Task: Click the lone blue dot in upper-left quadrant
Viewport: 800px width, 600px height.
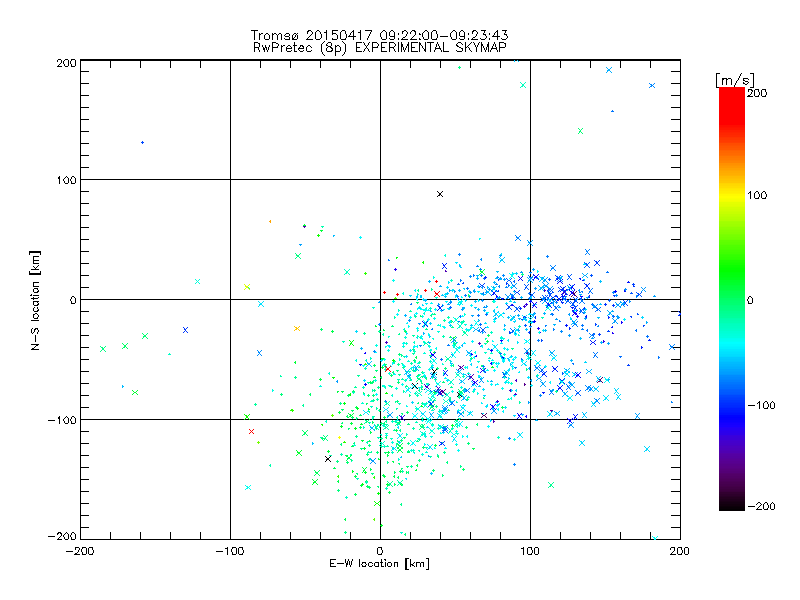Action: click(x=142, y=142)
